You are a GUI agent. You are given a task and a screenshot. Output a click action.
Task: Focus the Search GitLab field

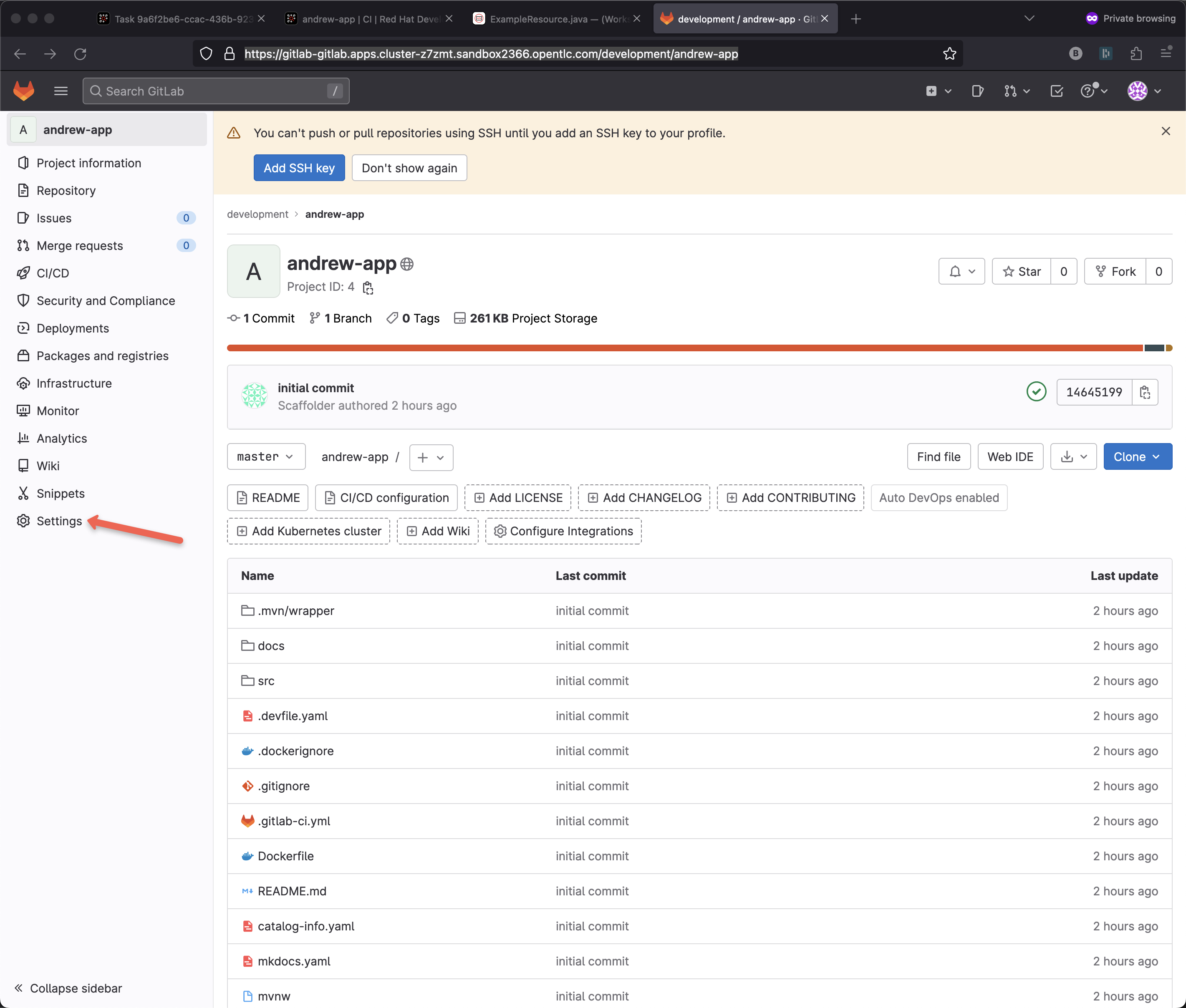[x=215, y=91]
